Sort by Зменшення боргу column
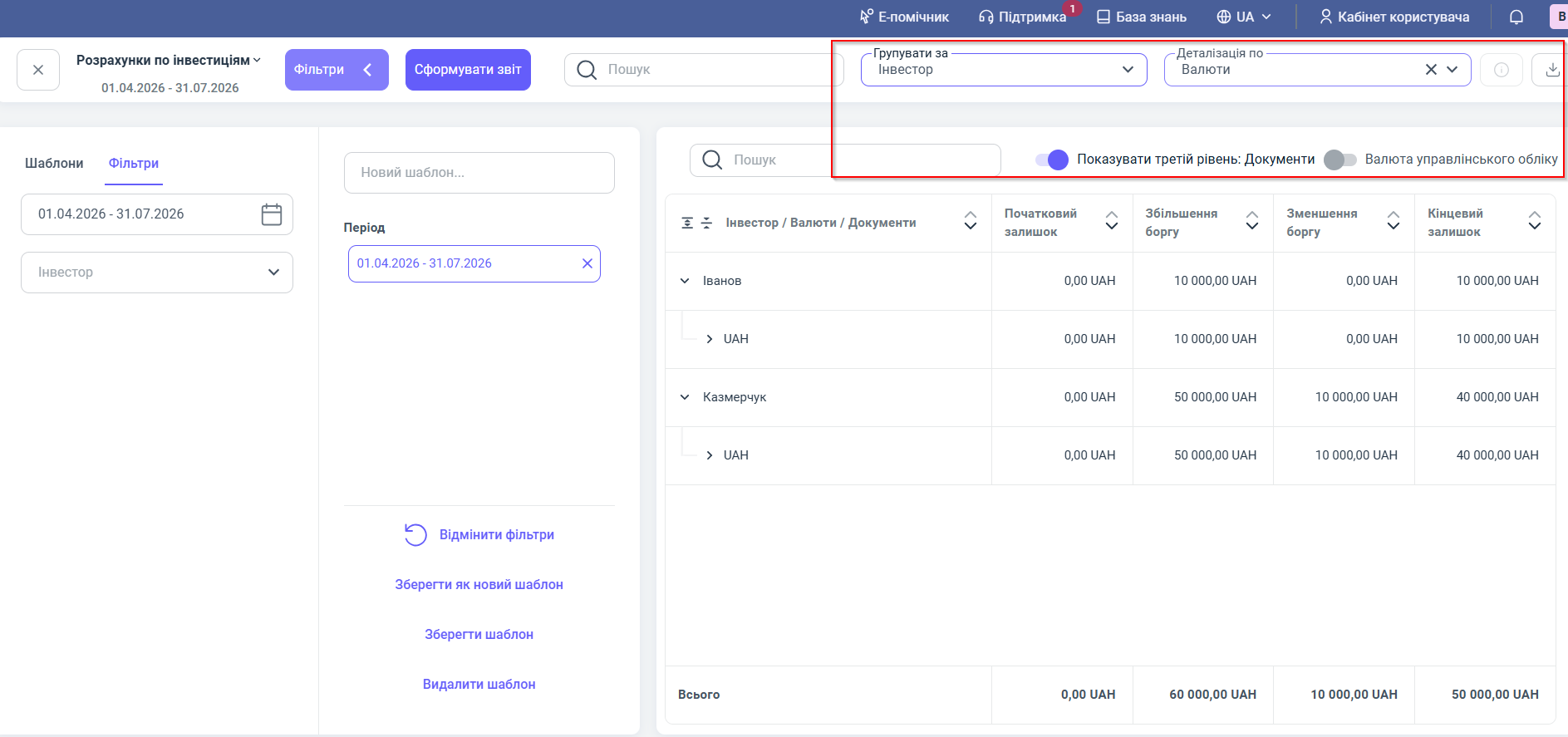Image resolution: width=1568 pixels, height=737 pixels. point(1394,221)
